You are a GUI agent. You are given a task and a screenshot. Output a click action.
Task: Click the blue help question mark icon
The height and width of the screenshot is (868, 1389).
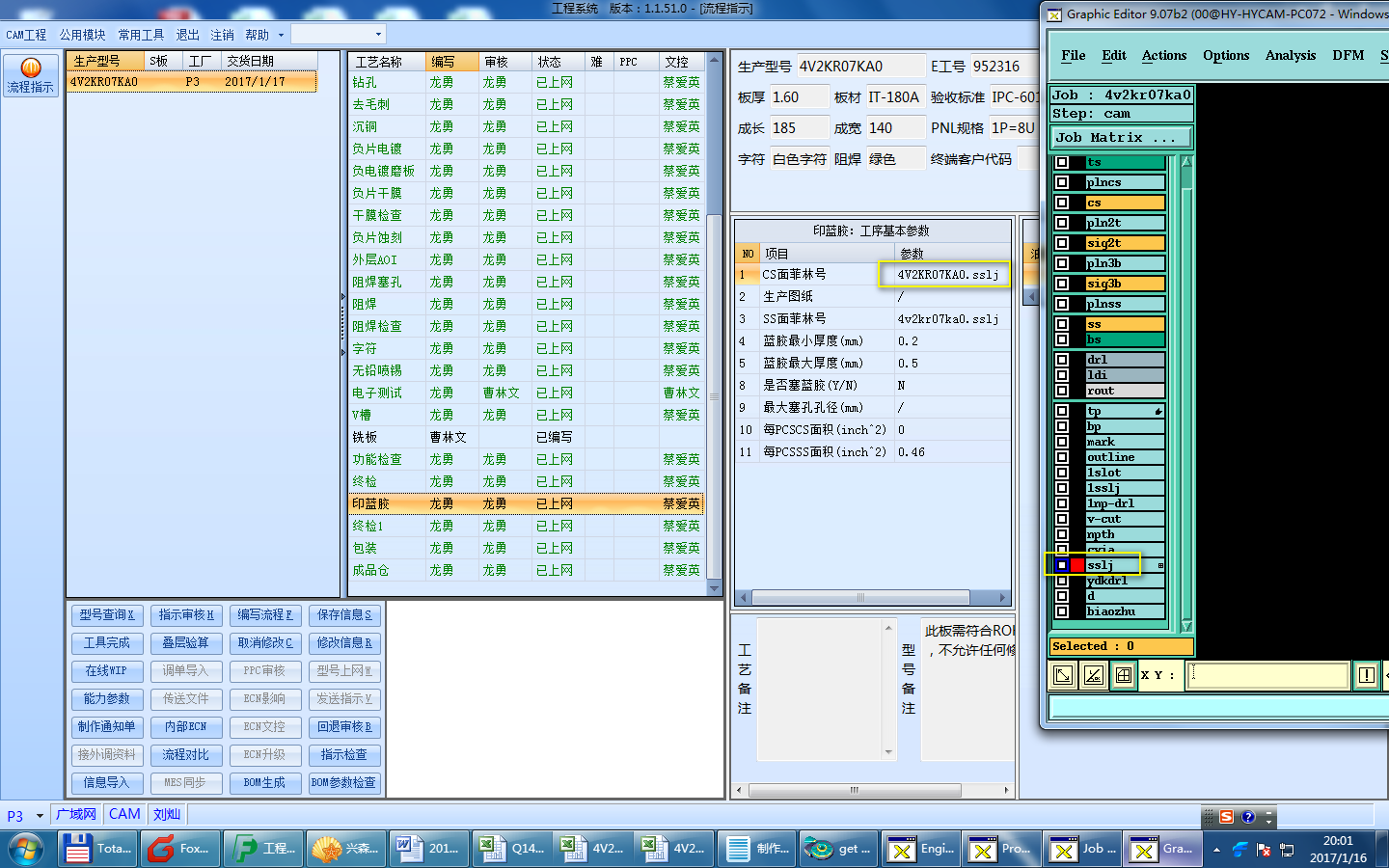click(x=1248, y=817)
